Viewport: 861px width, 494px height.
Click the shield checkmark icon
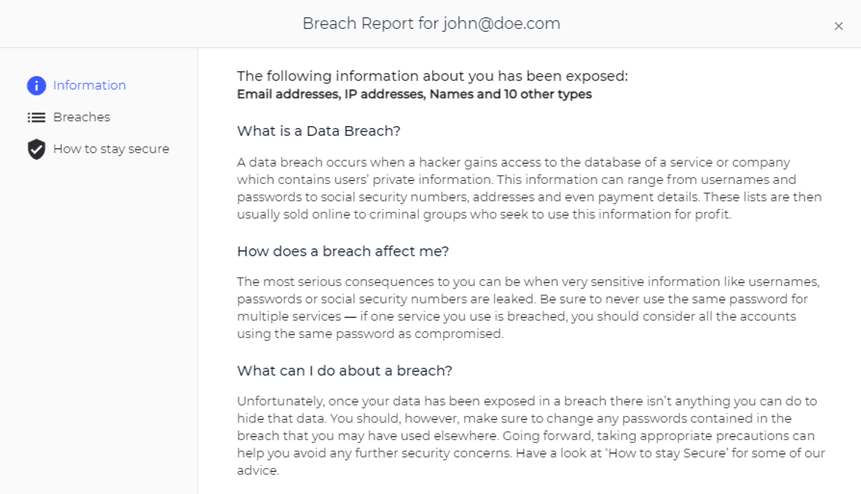pos(37,150)
